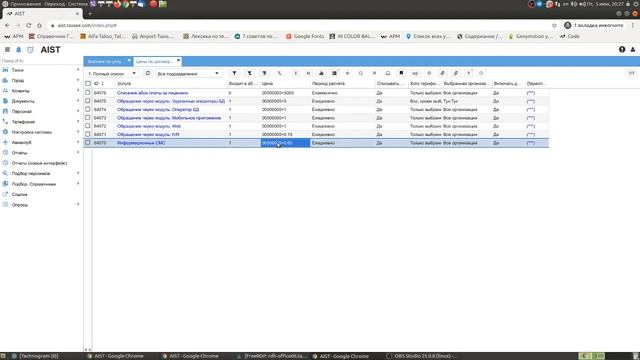Click the Телефония phone icon in sidebar
Image resolution: width=640 pixels, height=360 pixels.
coord(5,122)
